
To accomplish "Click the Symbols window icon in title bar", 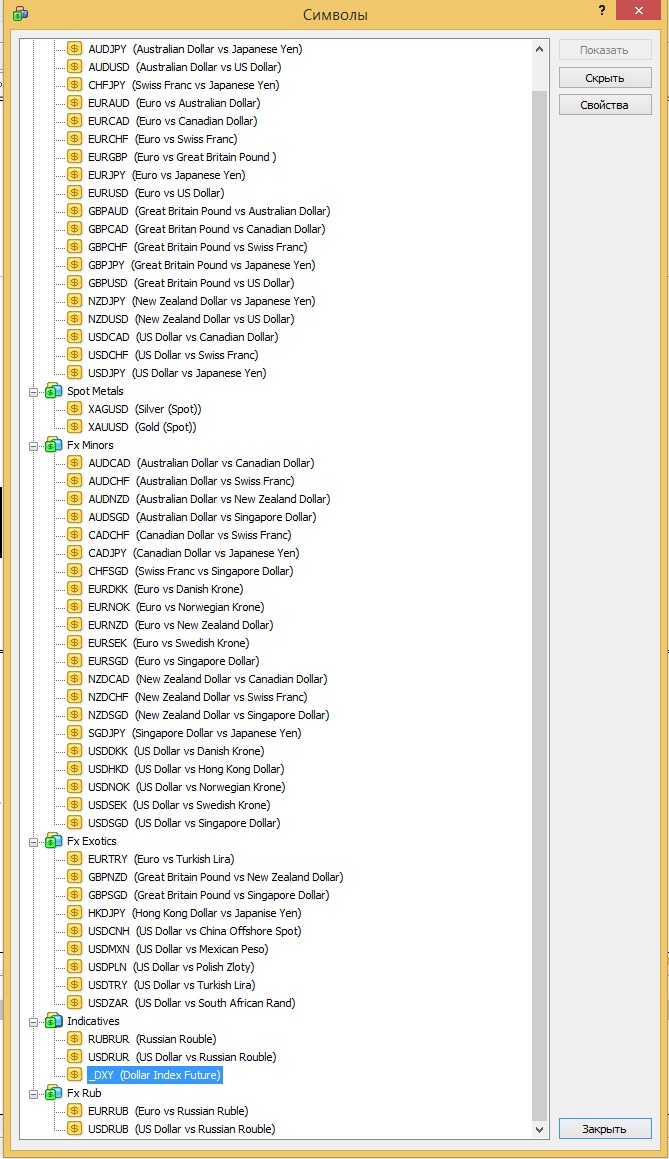I will click(21, 13).
